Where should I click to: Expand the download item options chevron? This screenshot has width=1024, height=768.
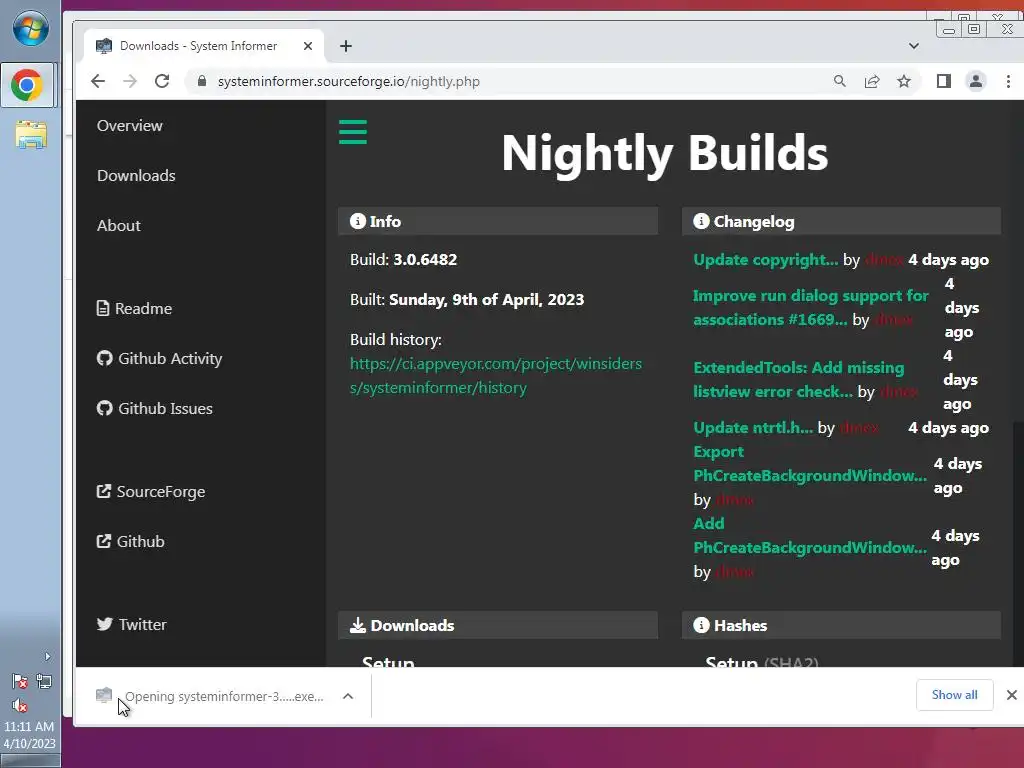click(348, 696)
